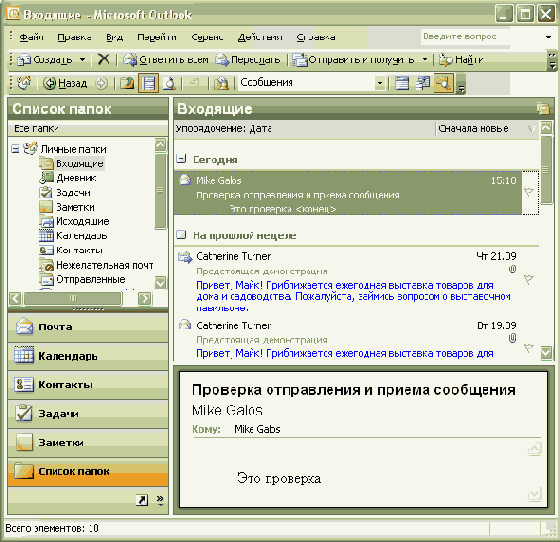Open the Контакты navigation pane button
Screen dimensions: 560x542
pos(88,385)
